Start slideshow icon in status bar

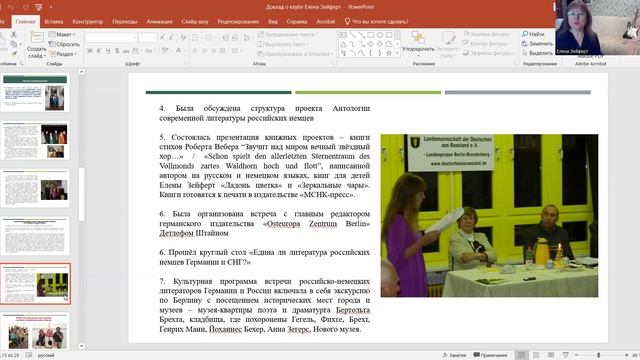click(x=565, y=355)
